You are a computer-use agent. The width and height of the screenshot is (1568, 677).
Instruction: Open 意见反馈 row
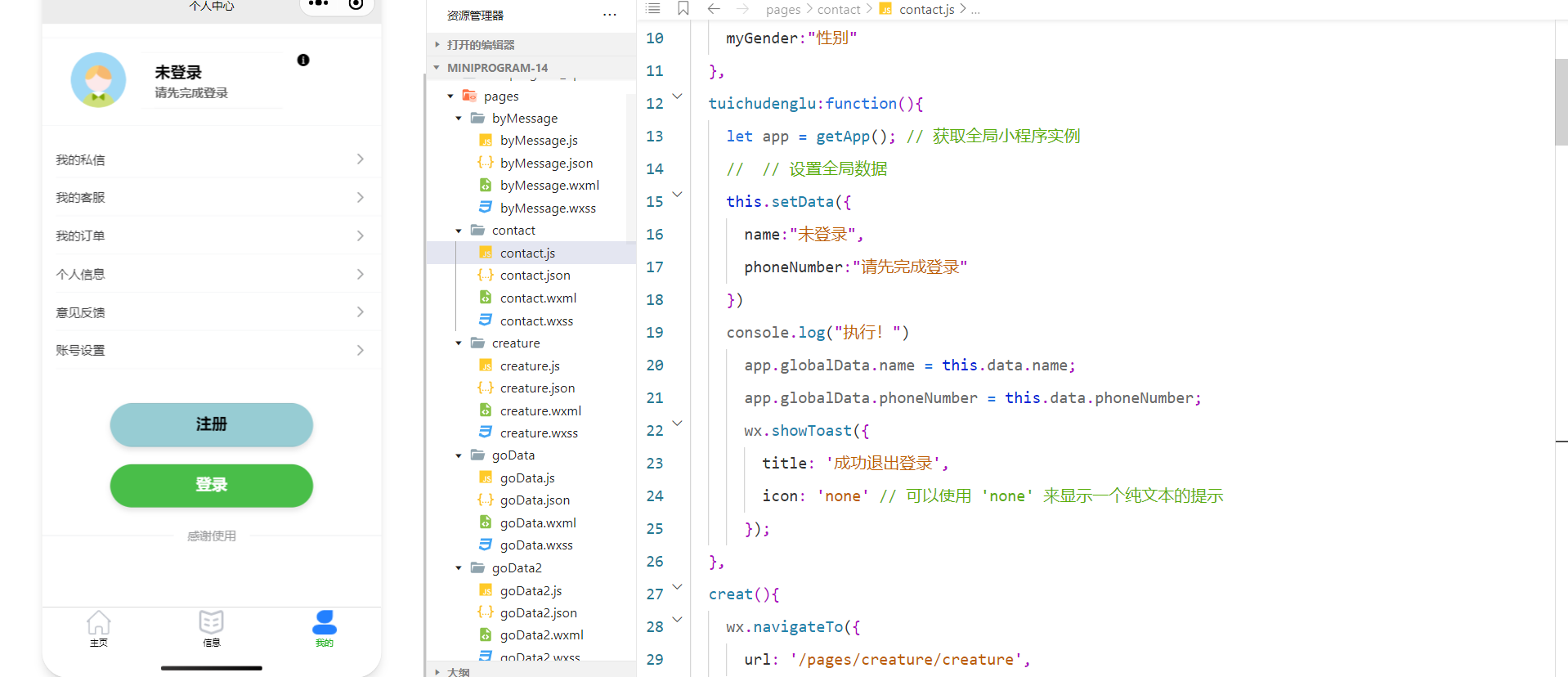click(211, 312)
